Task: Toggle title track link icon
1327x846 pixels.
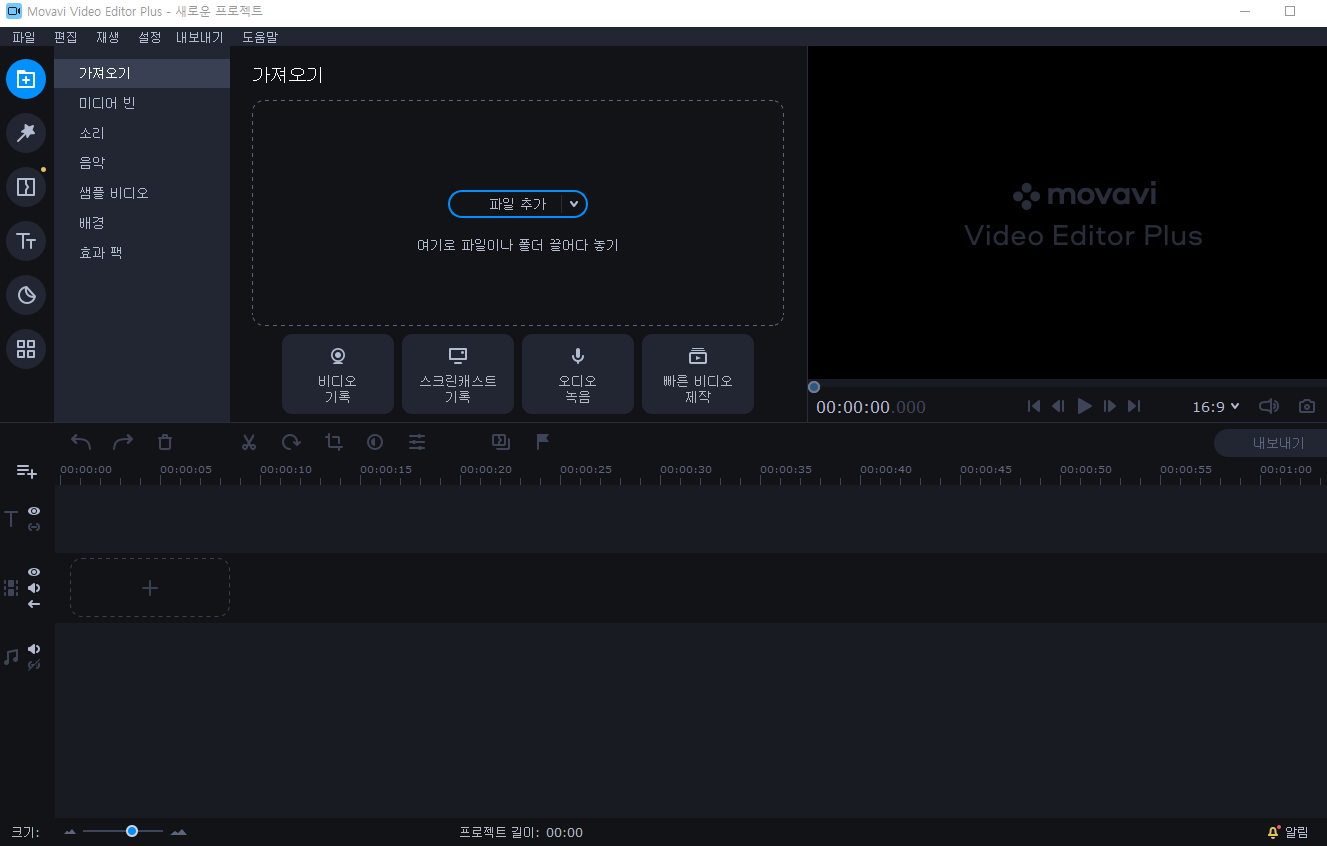Action: coord(34,527)
